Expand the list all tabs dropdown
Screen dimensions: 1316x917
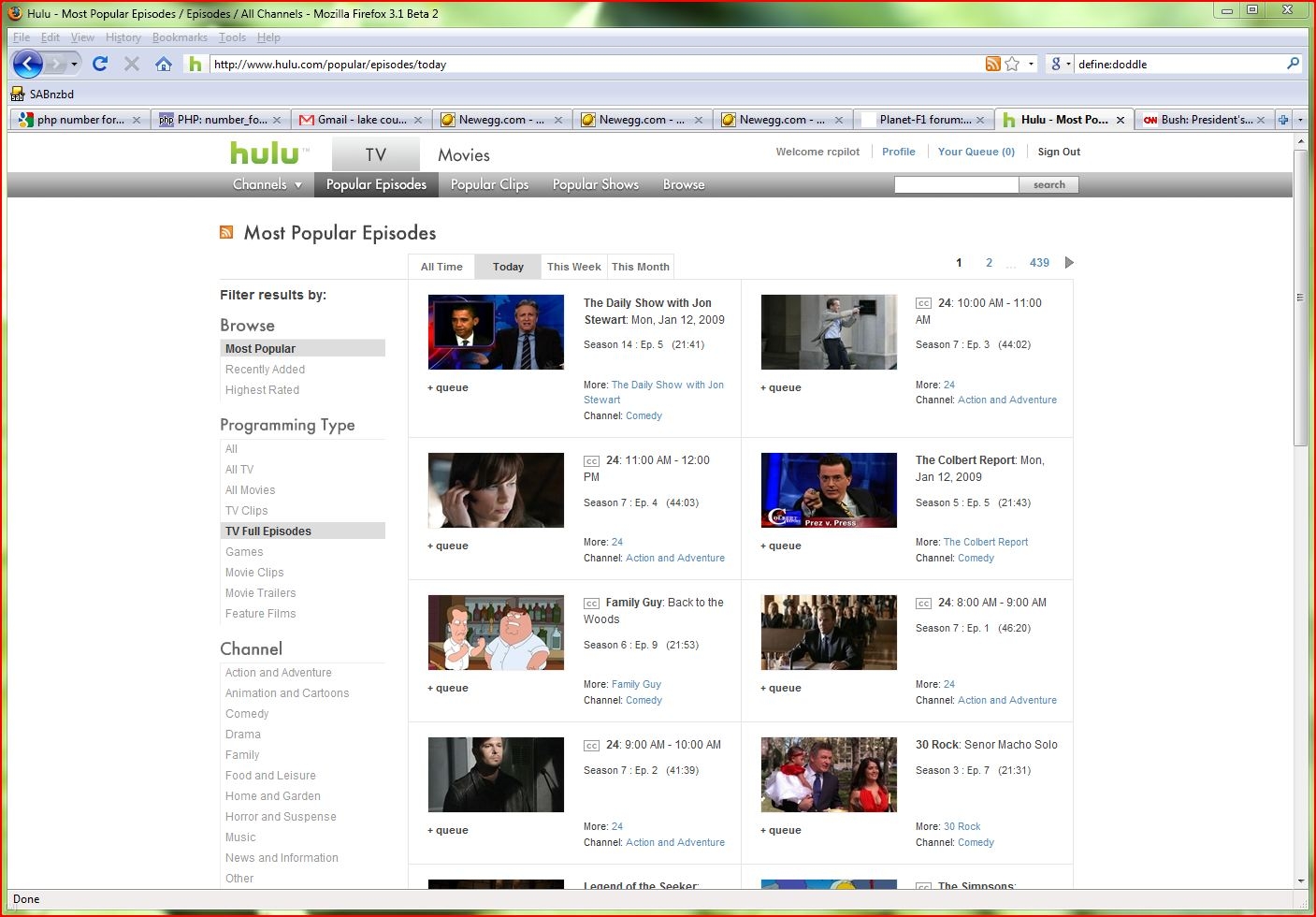point(1300,120)
